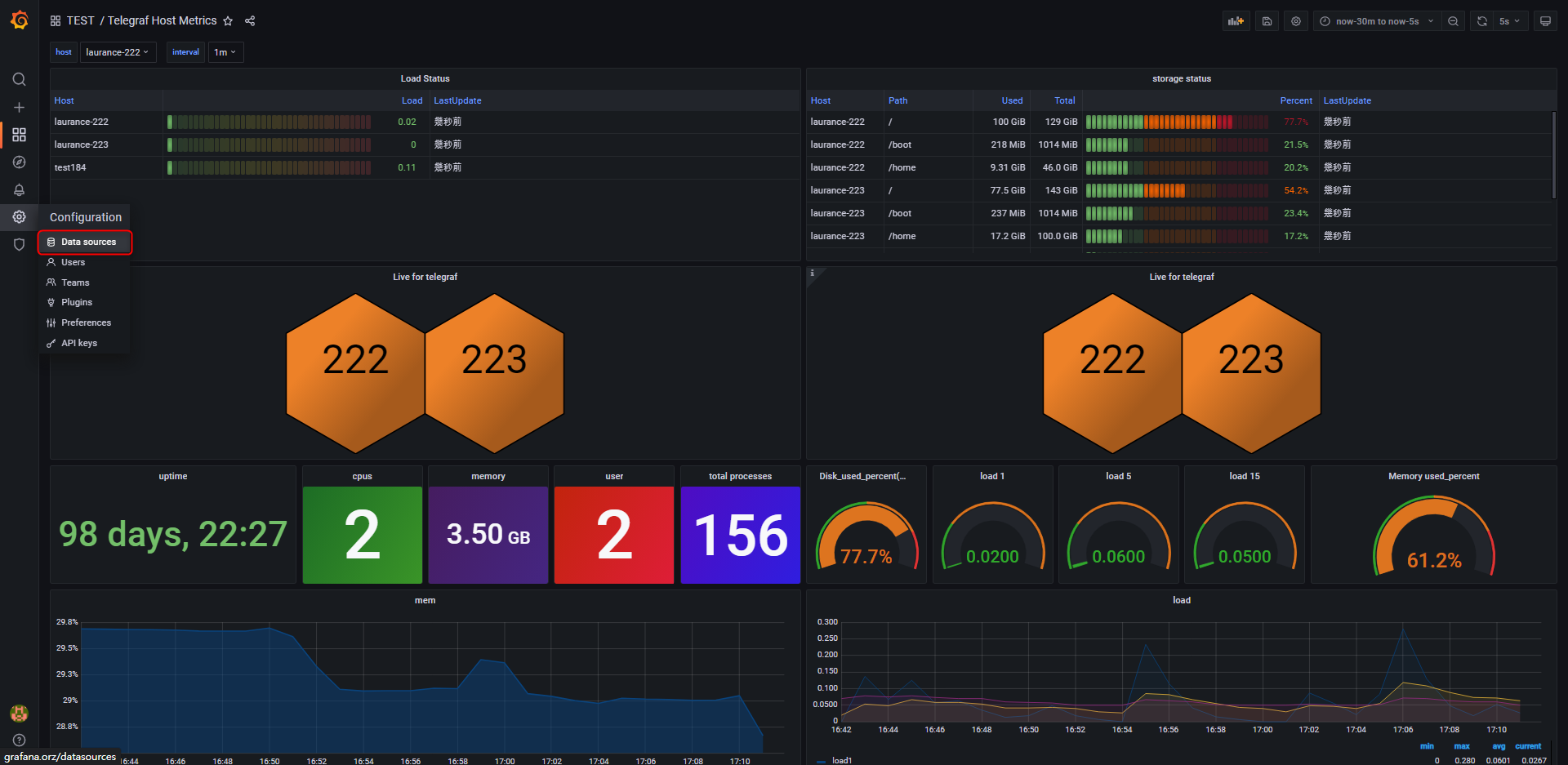The image size is (1568, 765).
Task: Sort storage table by Total column
Action: pyautogui.click(x=1064, y=100)
